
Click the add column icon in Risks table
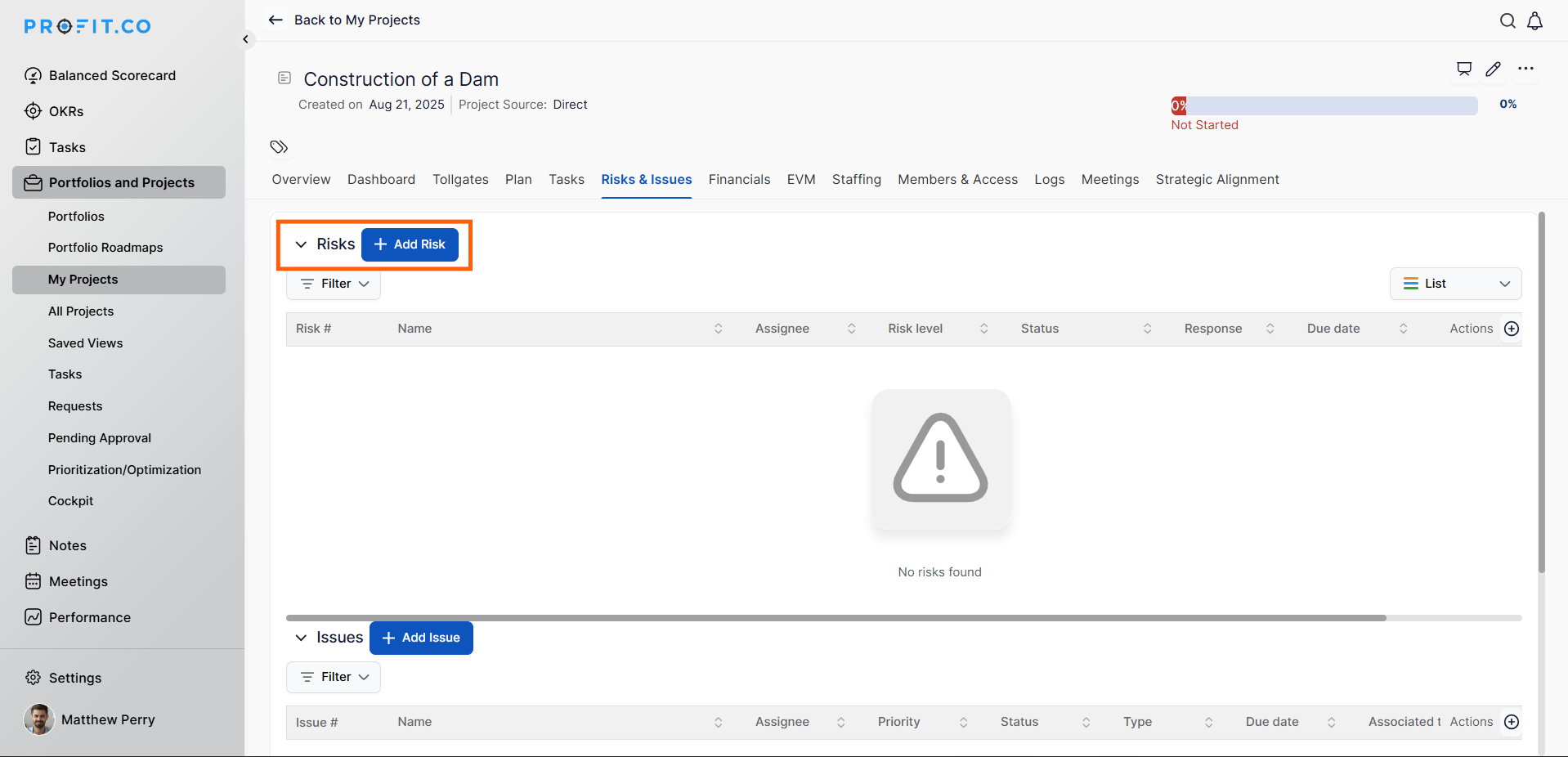point(1512,329)
